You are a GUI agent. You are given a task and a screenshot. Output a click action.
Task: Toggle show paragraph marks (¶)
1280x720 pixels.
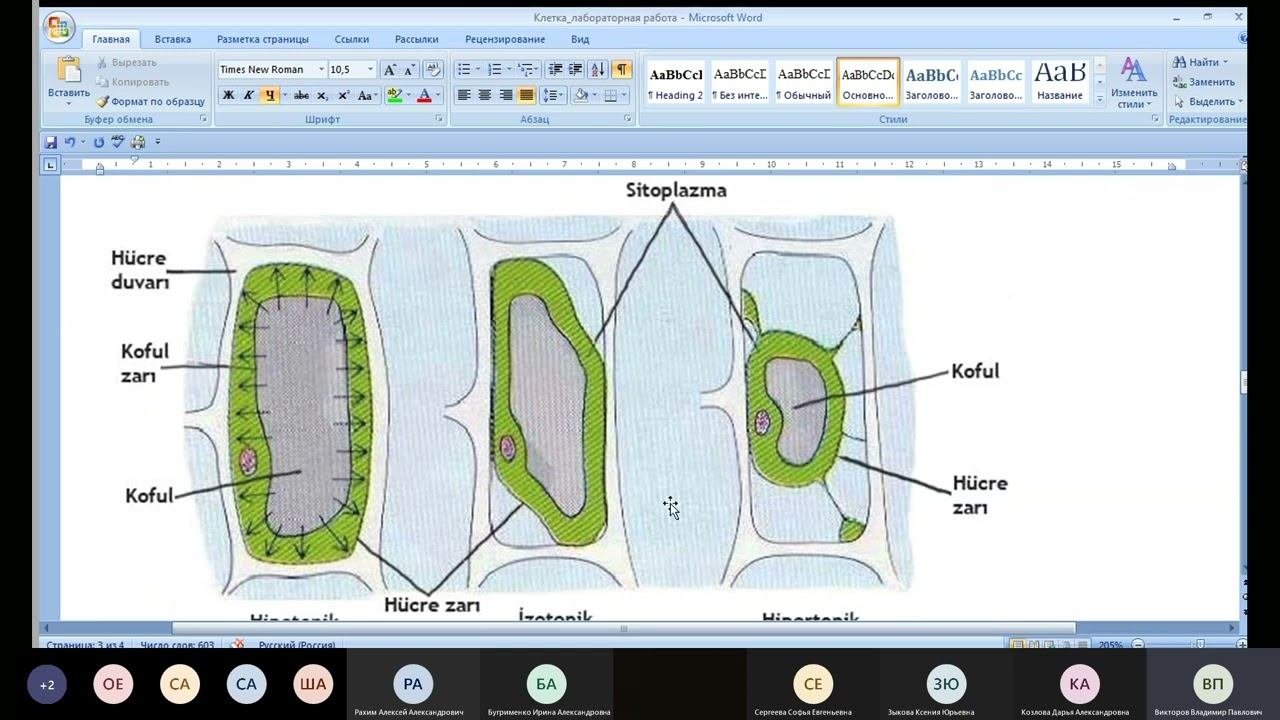coord(622,69)
